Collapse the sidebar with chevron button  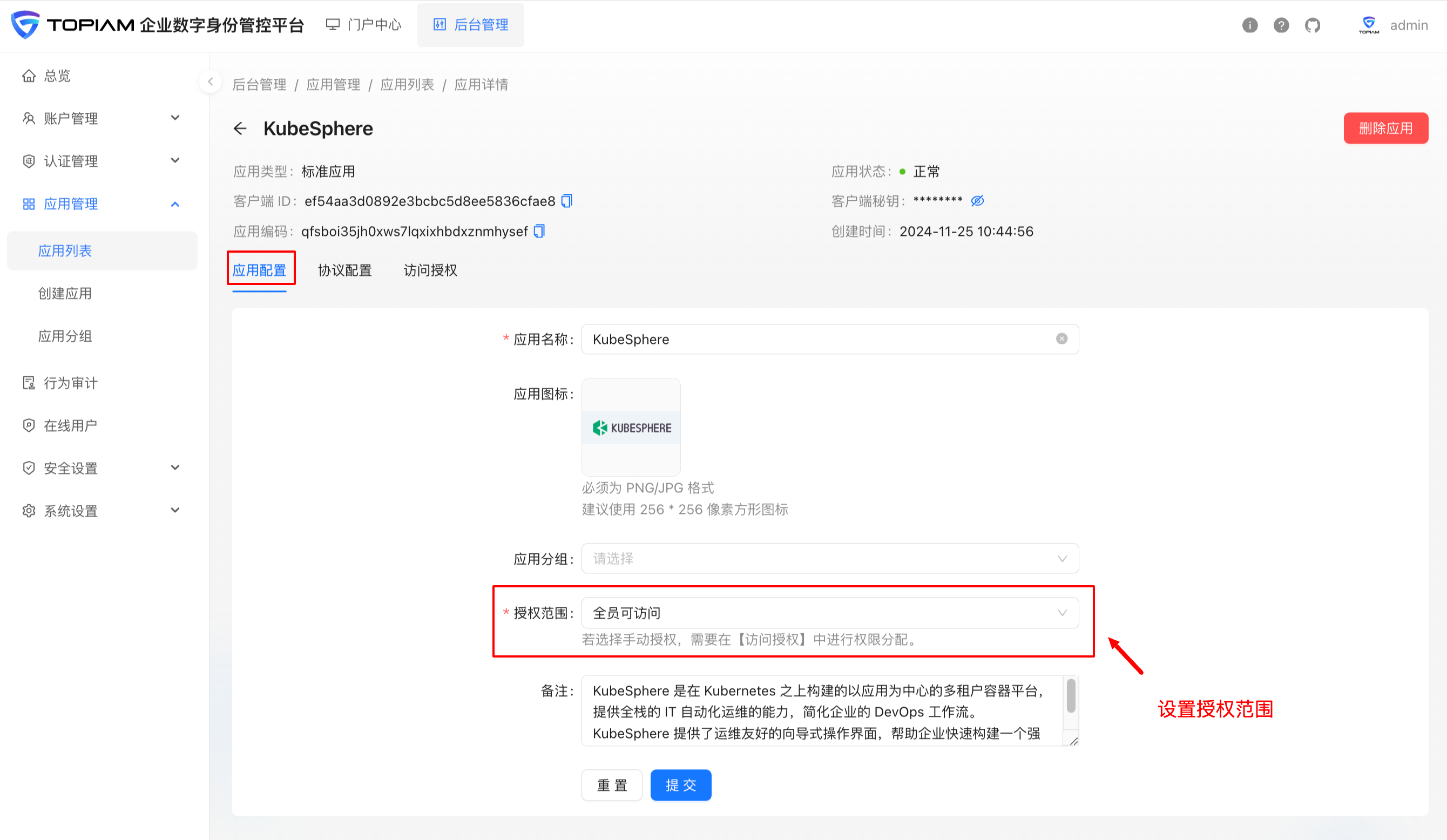click(210, 82)
